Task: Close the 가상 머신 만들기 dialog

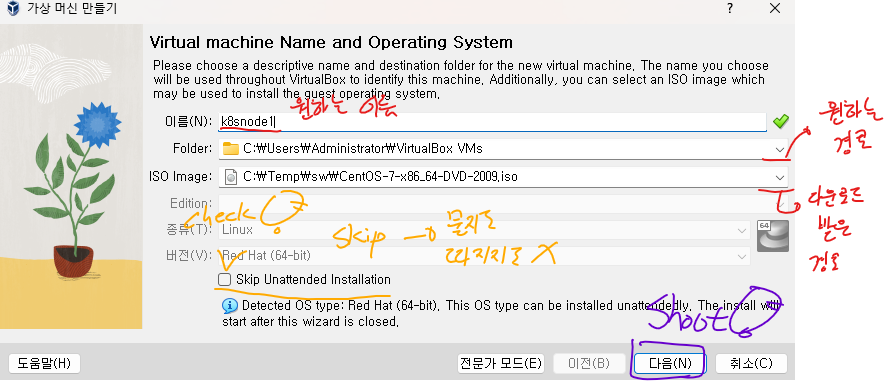Action: point(775,8)
